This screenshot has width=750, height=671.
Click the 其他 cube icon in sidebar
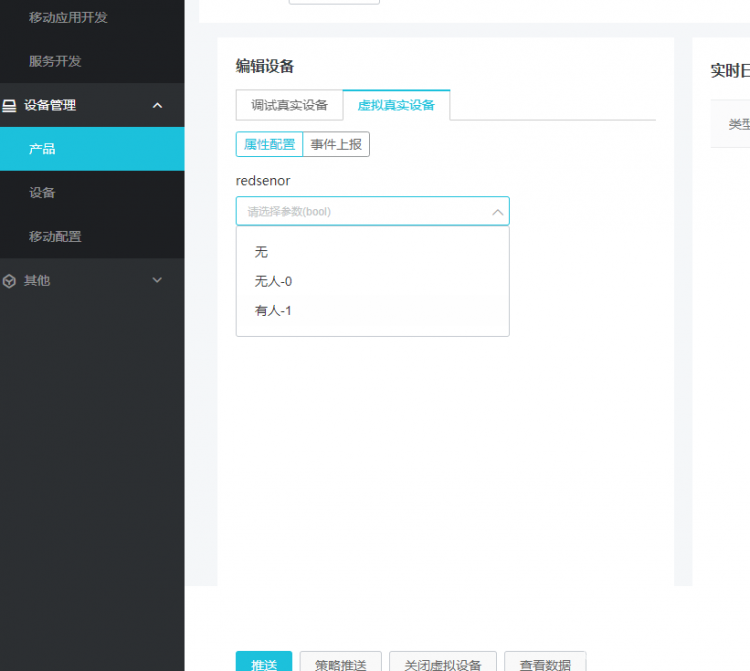pyautogui.click(x=9, y=281)
